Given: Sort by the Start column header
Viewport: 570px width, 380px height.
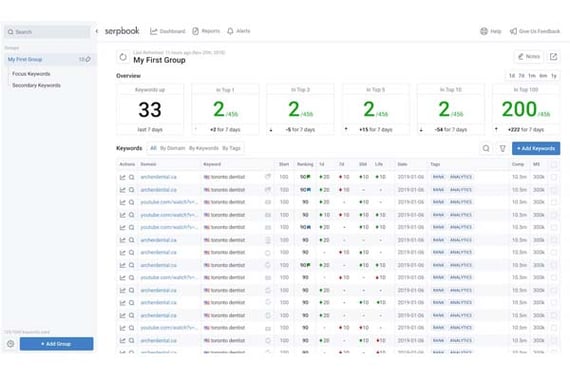Looking at the screenshot, I should click(x=284, y=164).
